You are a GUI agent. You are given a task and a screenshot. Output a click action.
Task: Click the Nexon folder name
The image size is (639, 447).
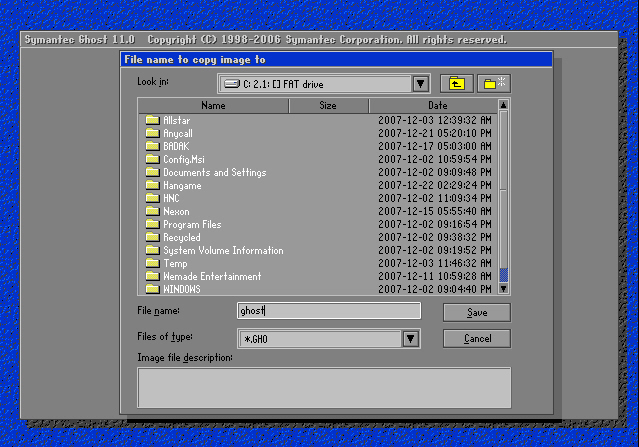coord(176,211)
